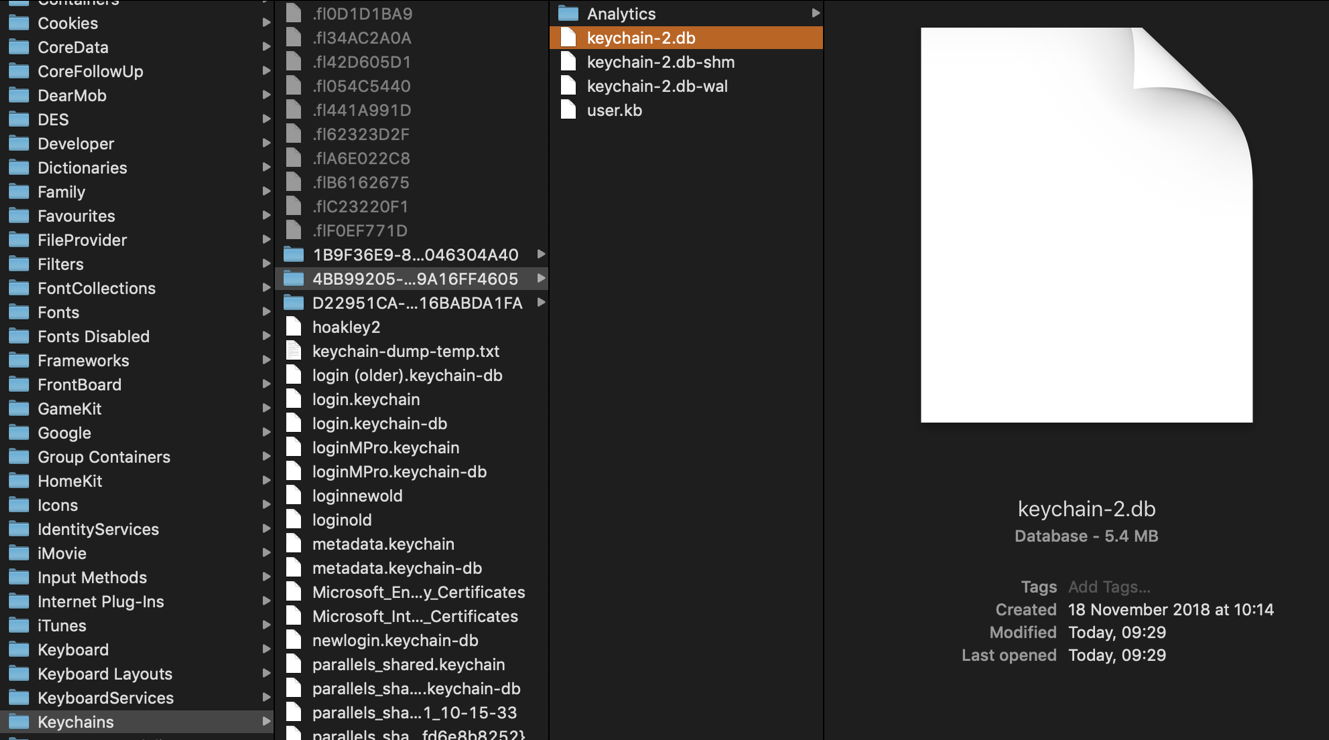
Task: Select the Analytics folder icon
Action: click(568, 13)
